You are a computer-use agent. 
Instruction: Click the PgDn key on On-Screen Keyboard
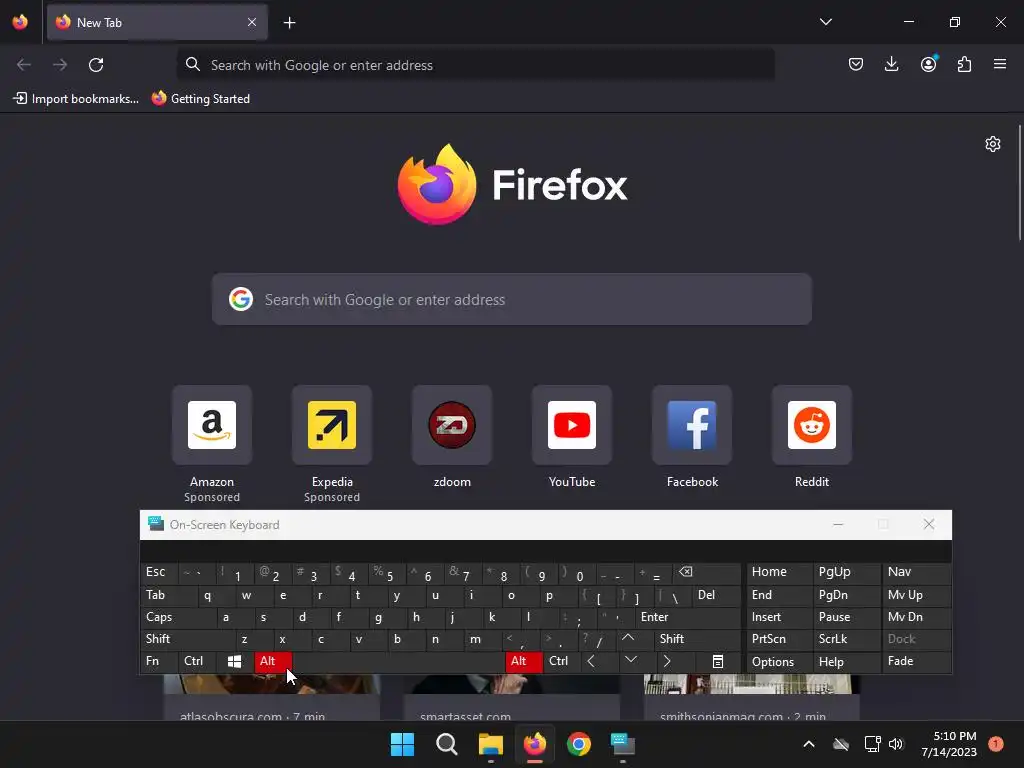point(846,595)
